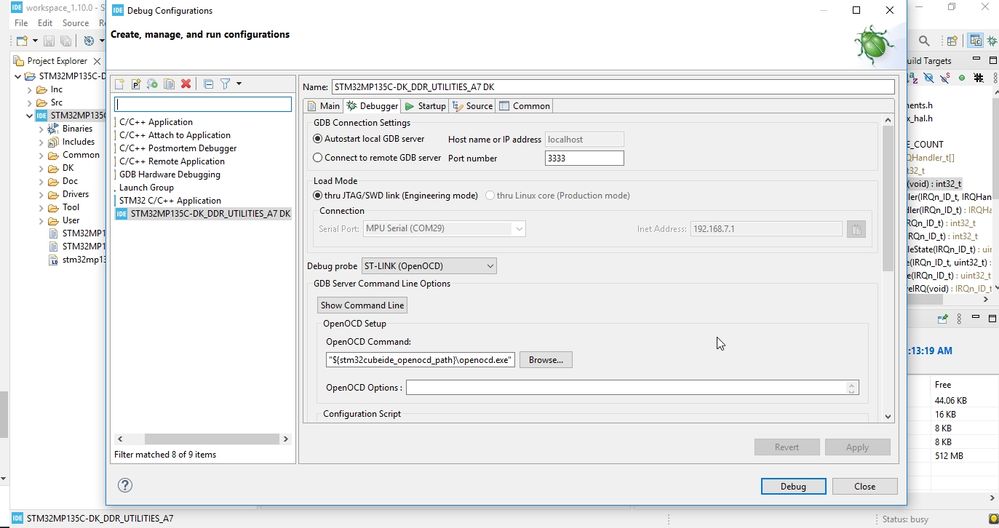This screenshot has height=528, width=999.
Task: Click the build target icon in main toolbar
Action: pos(89,41)
